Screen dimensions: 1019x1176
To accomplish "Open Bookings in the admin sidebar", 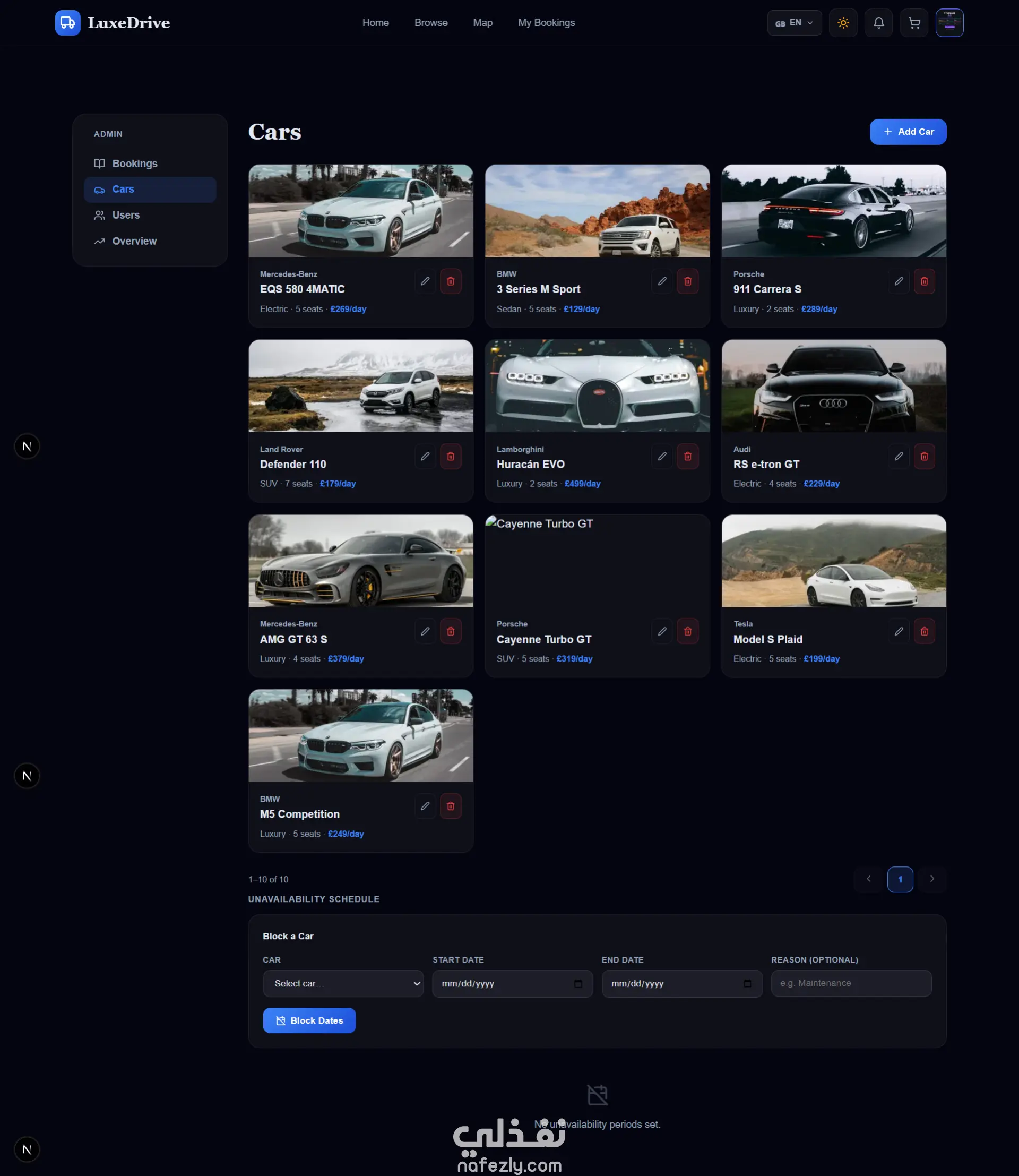I will click(x=150, y=164).
